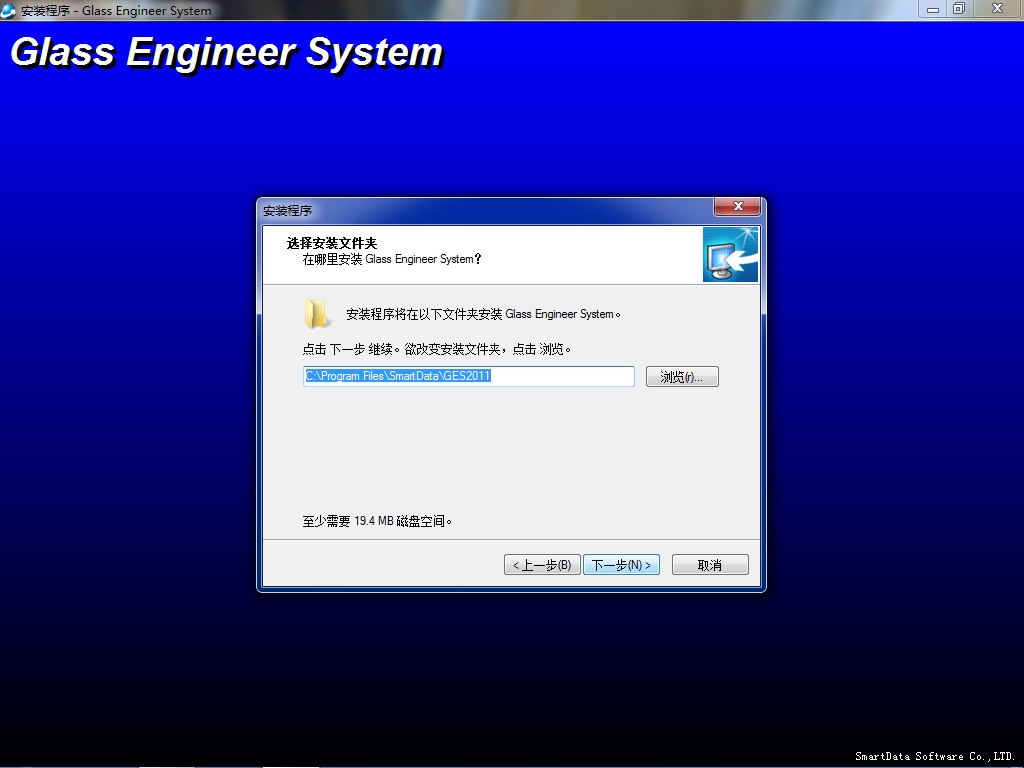Close the 安装程序 dialog with red X
Viewport: 1024px width, 768px height.
(x=738, y=206)
